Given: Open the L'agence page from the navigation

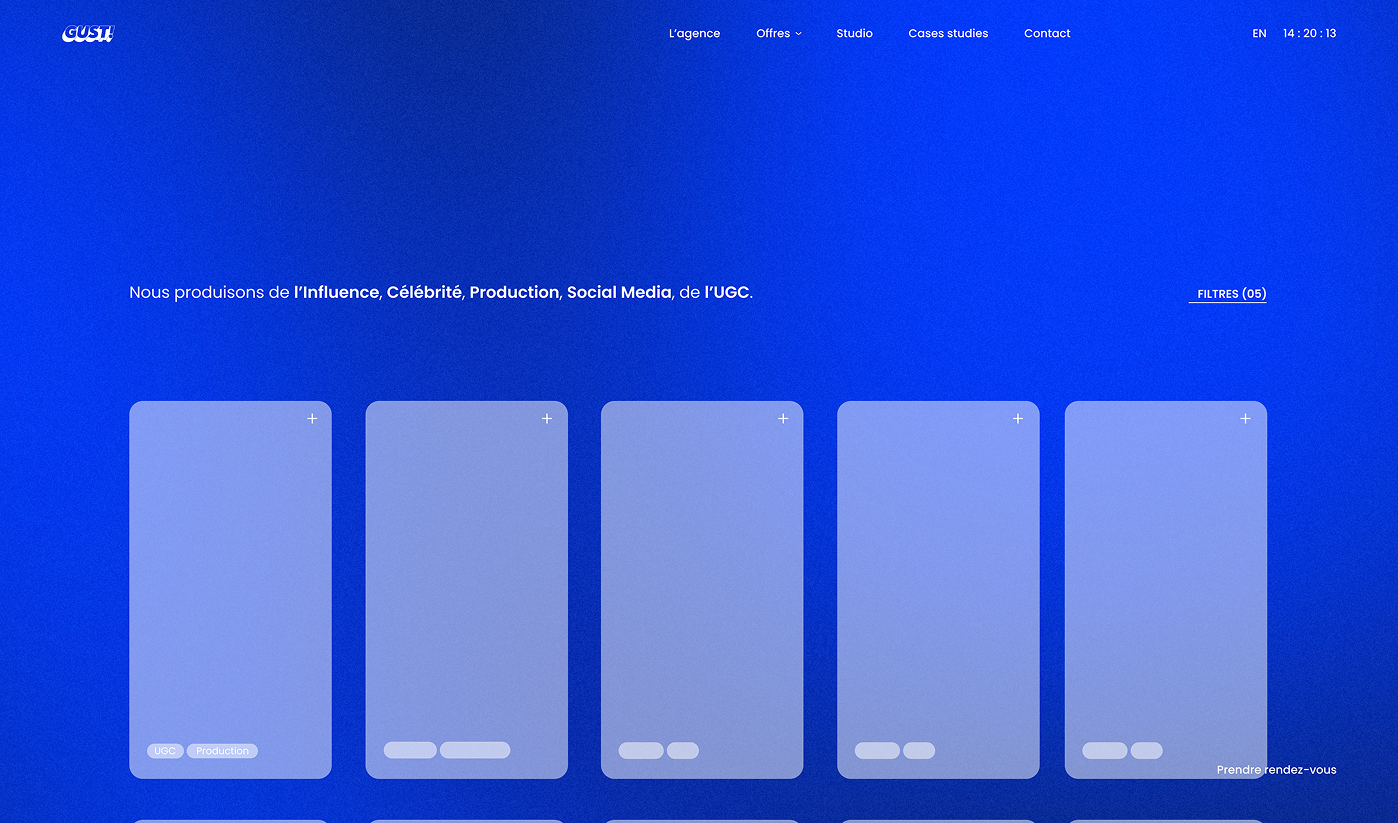Looking at the screenshot, I should pos(694,33).
